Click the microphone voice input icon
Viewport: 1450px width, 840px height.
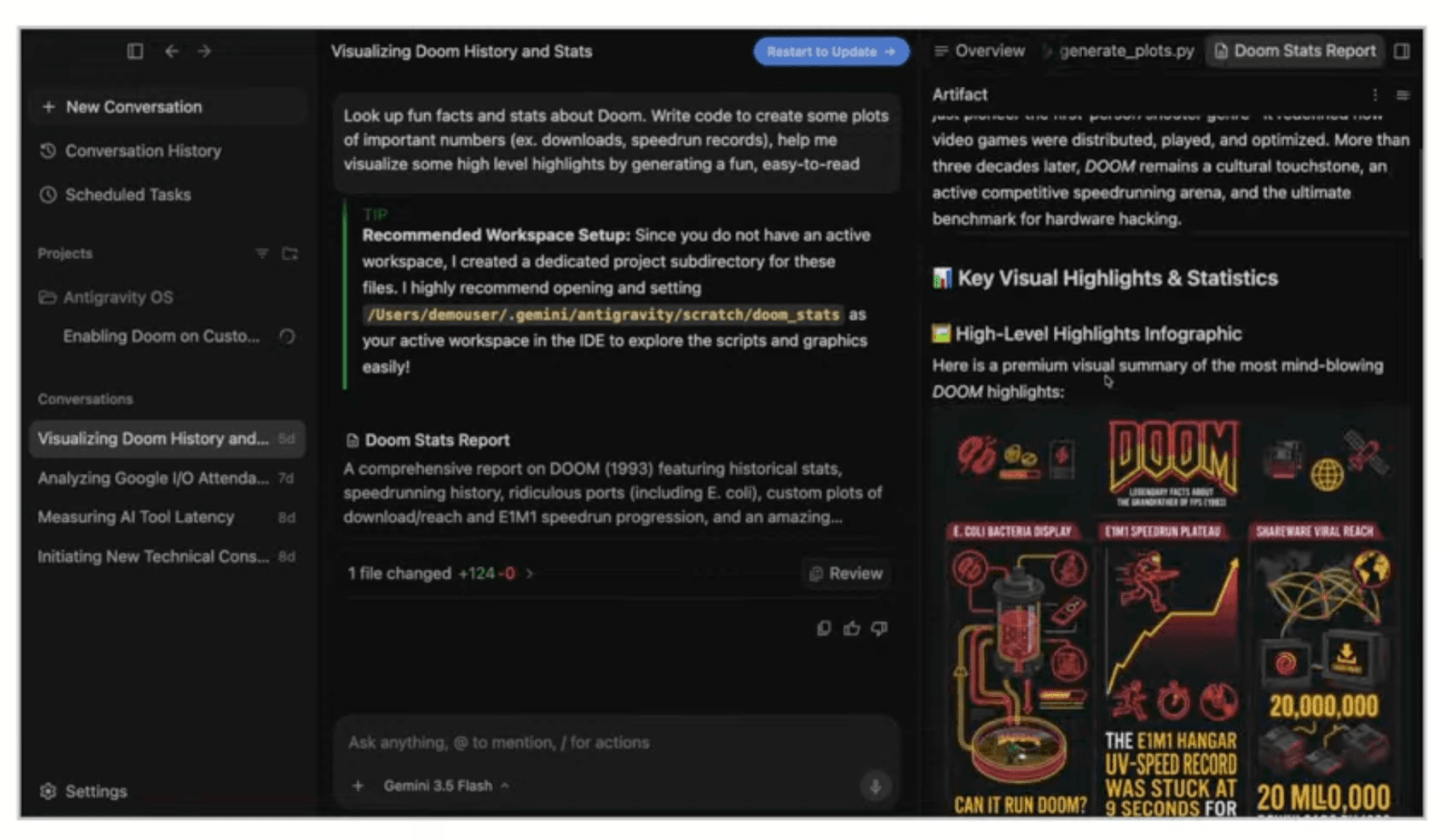tap(875, 787)
